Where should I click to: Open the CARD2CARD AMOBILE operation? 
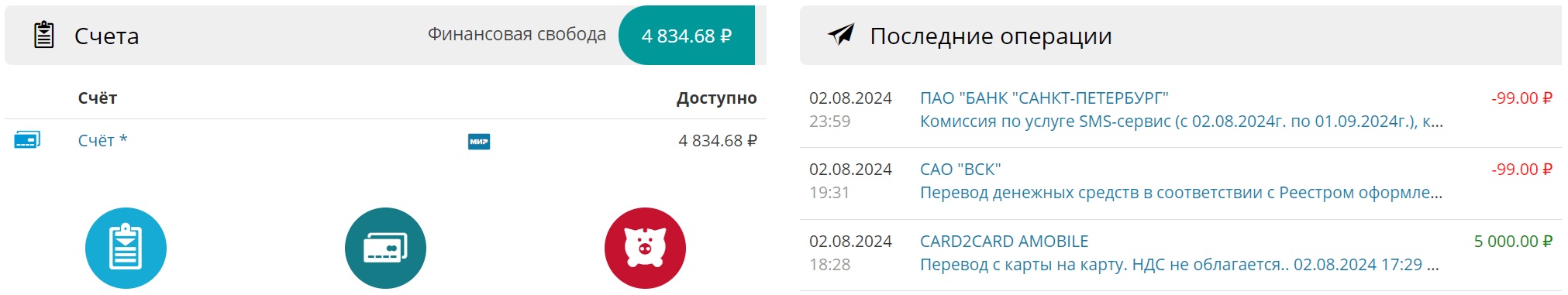(1004, 242)
